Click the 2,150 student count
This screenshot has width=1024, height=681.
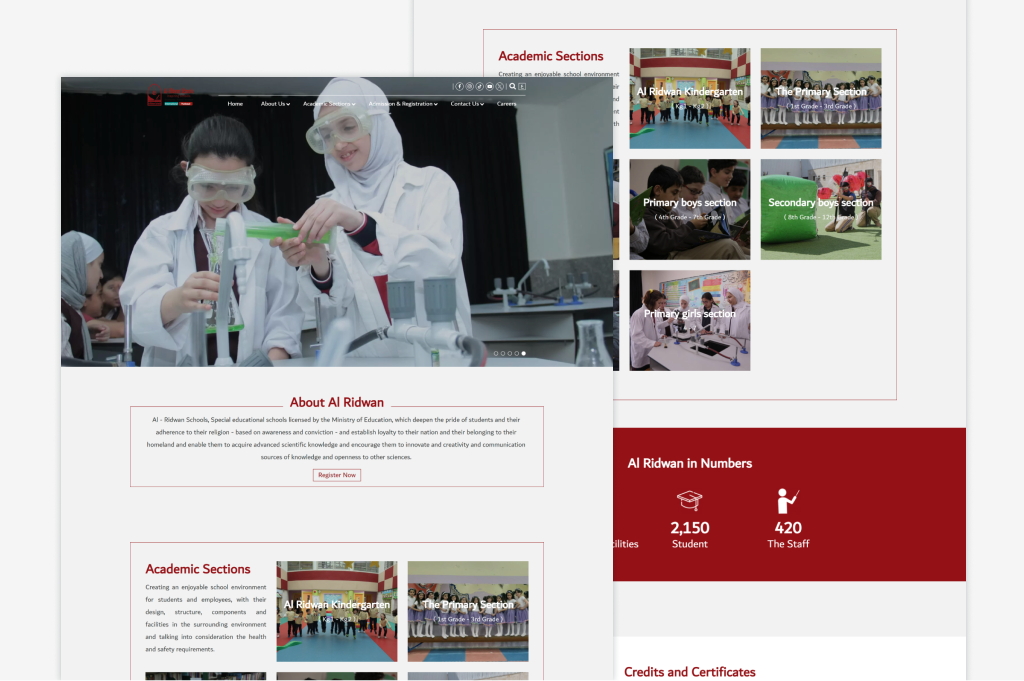[690, 528]
